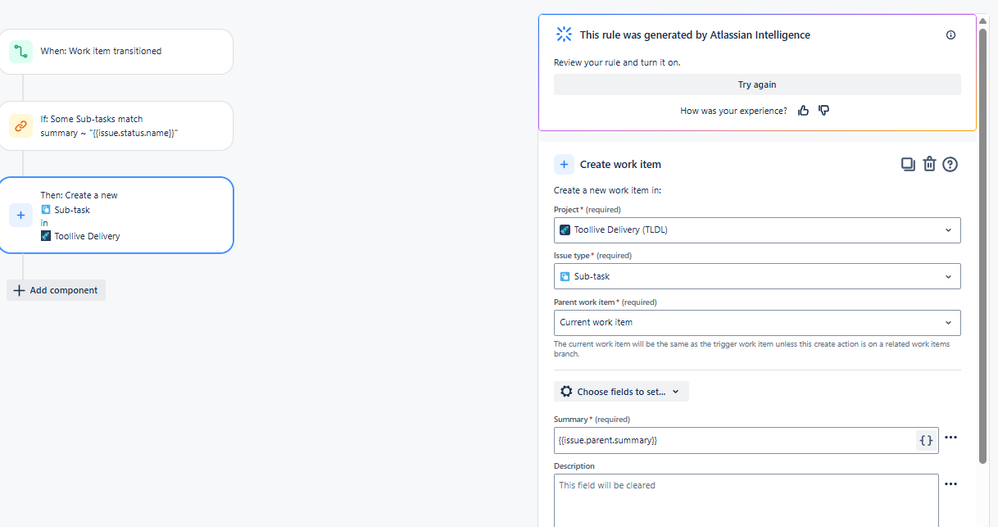Open the Parent work item dropdown
The width and height of the screenshot is (998, 527).
[757, 323]
